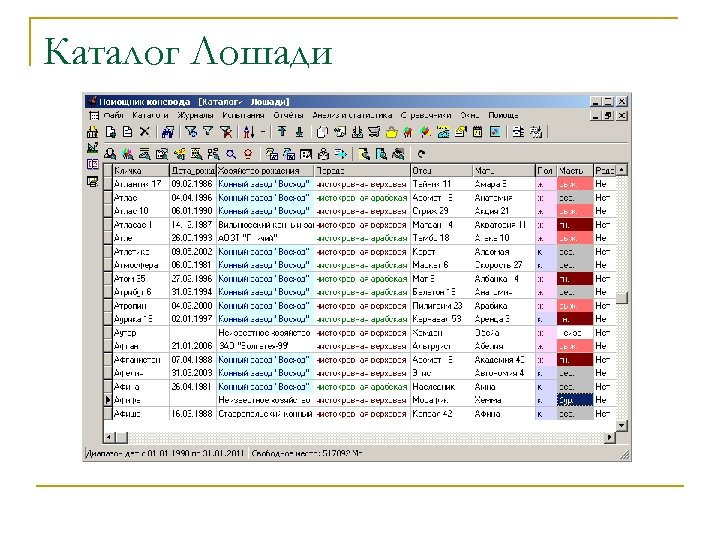Screen dimensions: 720x540
Task: Click the birth date 21.01.2006 cell
Action: coord(192,346)
